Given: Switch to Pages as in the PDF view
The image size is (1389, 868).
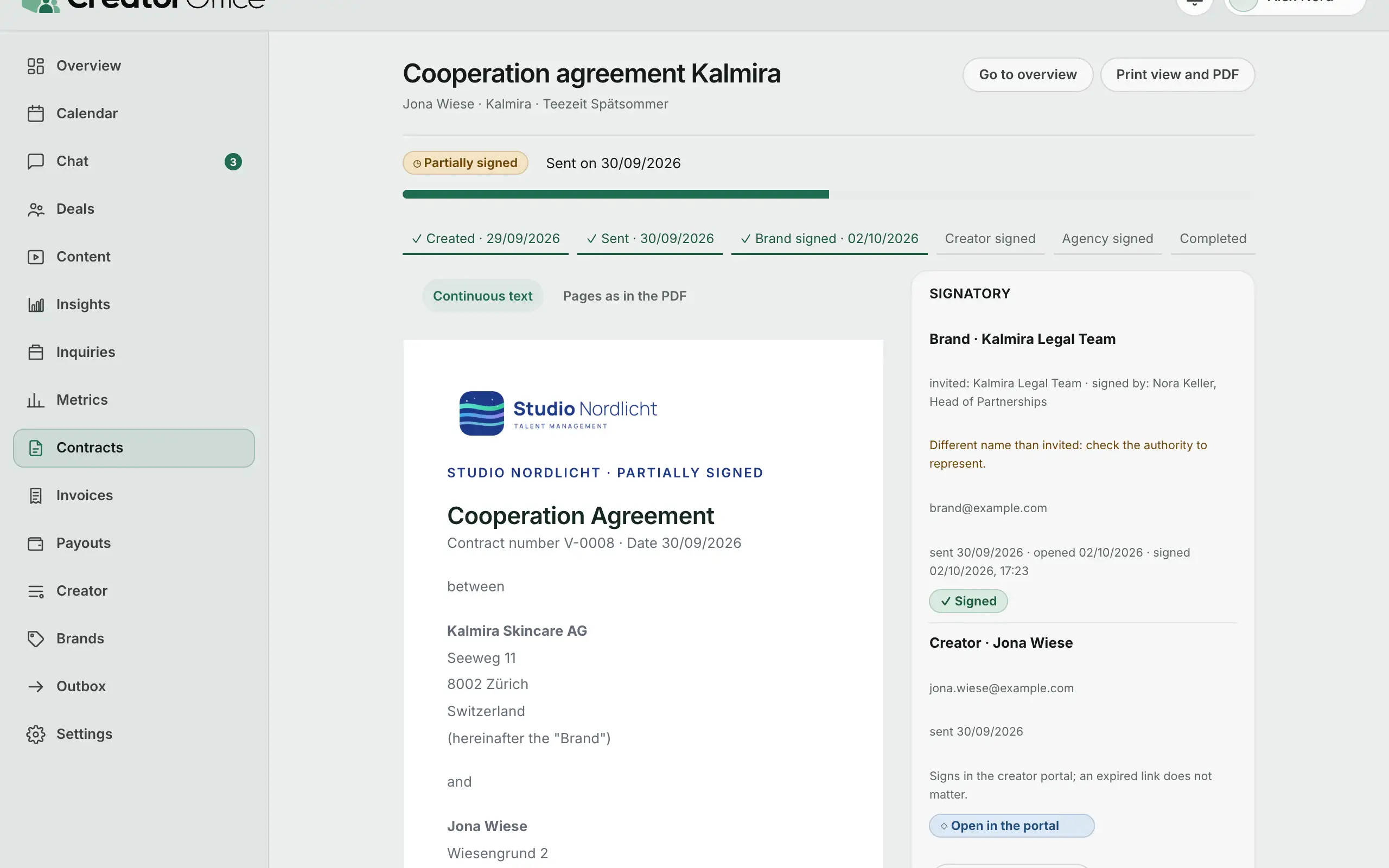Looking at the screenshot, I should [x=625, y=296].
